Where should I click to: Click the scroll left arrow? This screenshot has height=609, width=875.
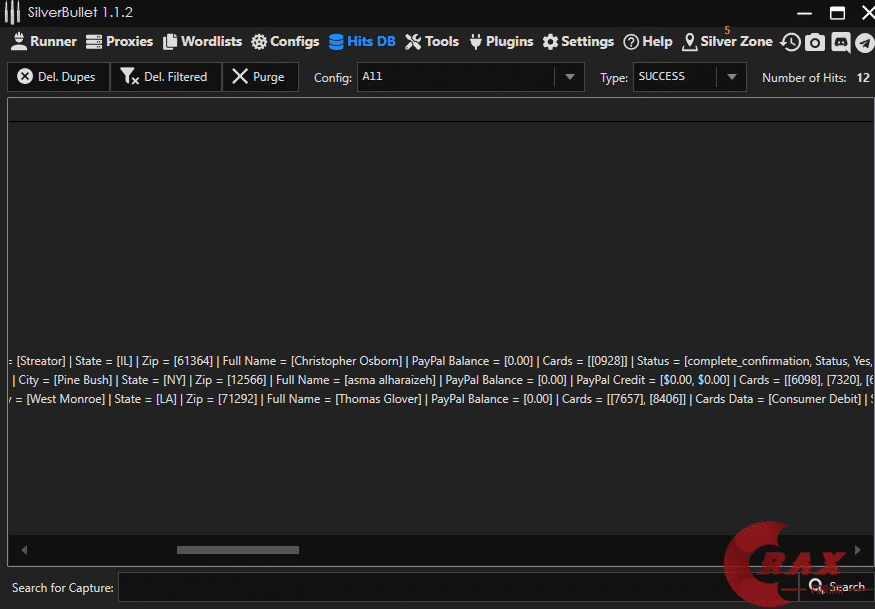click(x=24, y=550)
